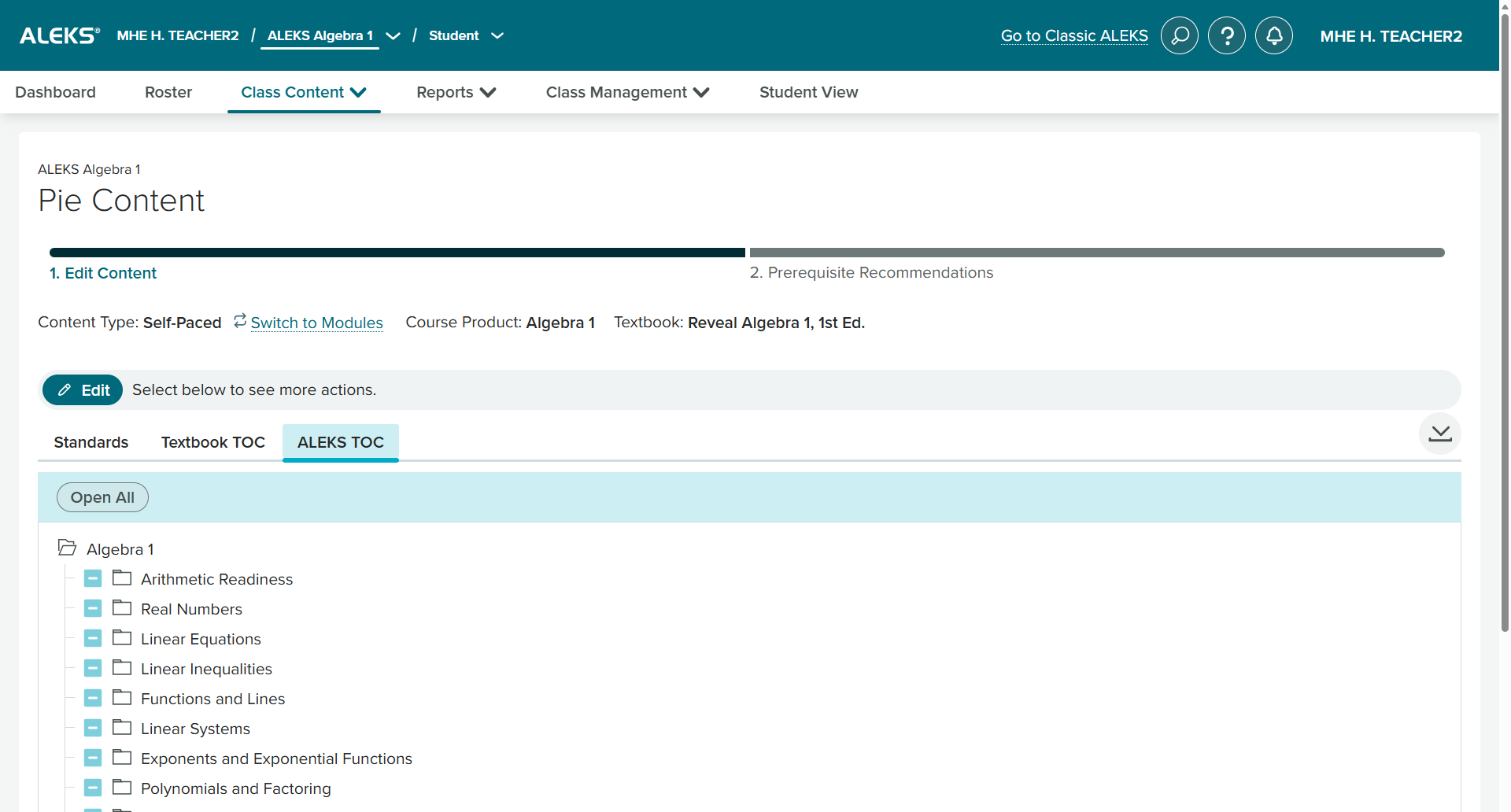Viewport: 1511px width, 812px height.
Task: Toggle the Polynomials and Factoring checkbox
Action: pos(93,788)
